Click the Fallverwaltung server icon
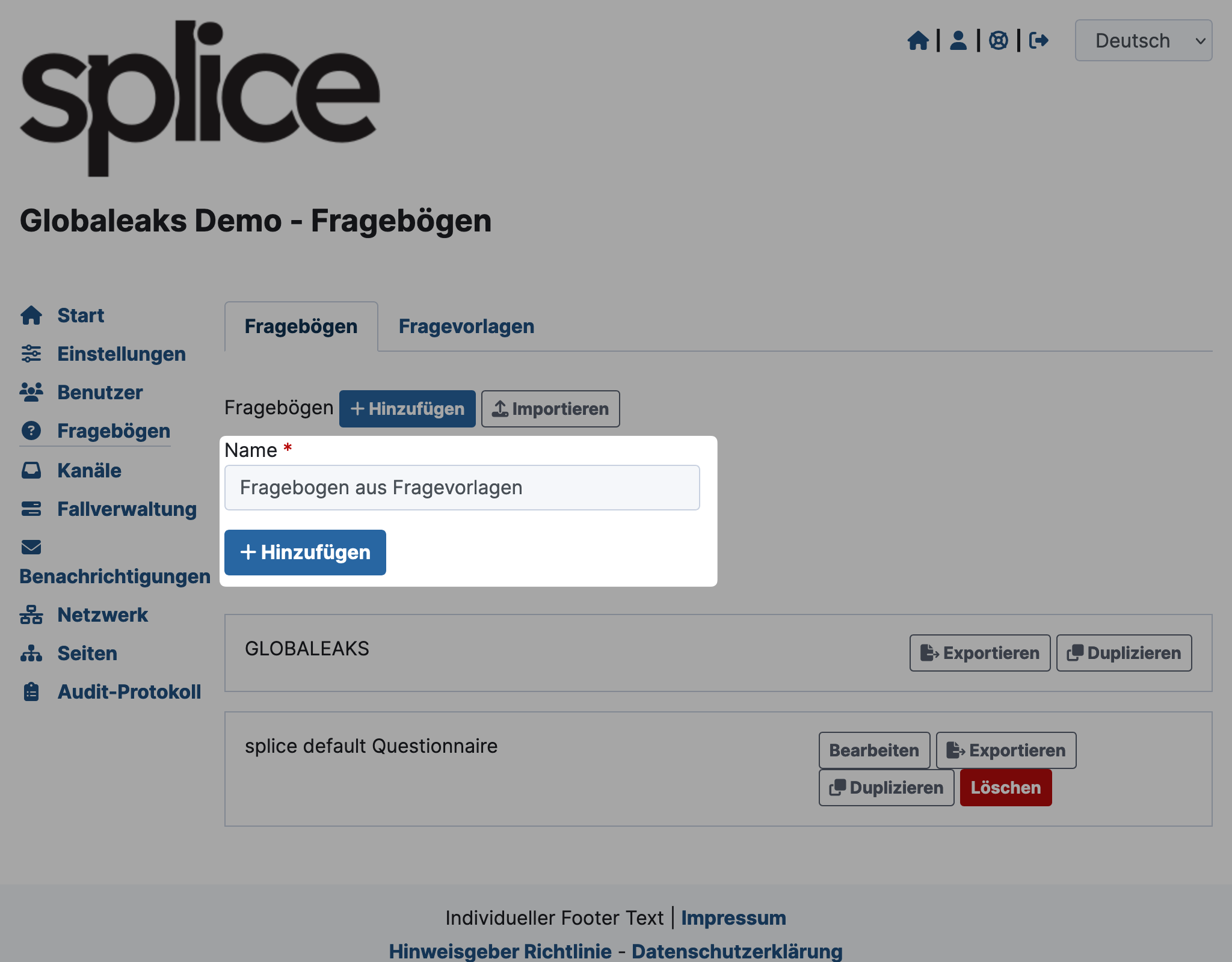This screenshot has width=1232, height=962. click(31, 509)
